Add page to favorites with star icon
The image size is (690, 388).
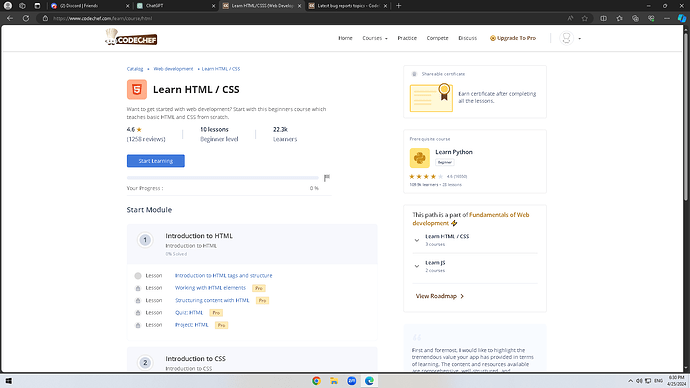pyautogui.click(x=584, y=18)
